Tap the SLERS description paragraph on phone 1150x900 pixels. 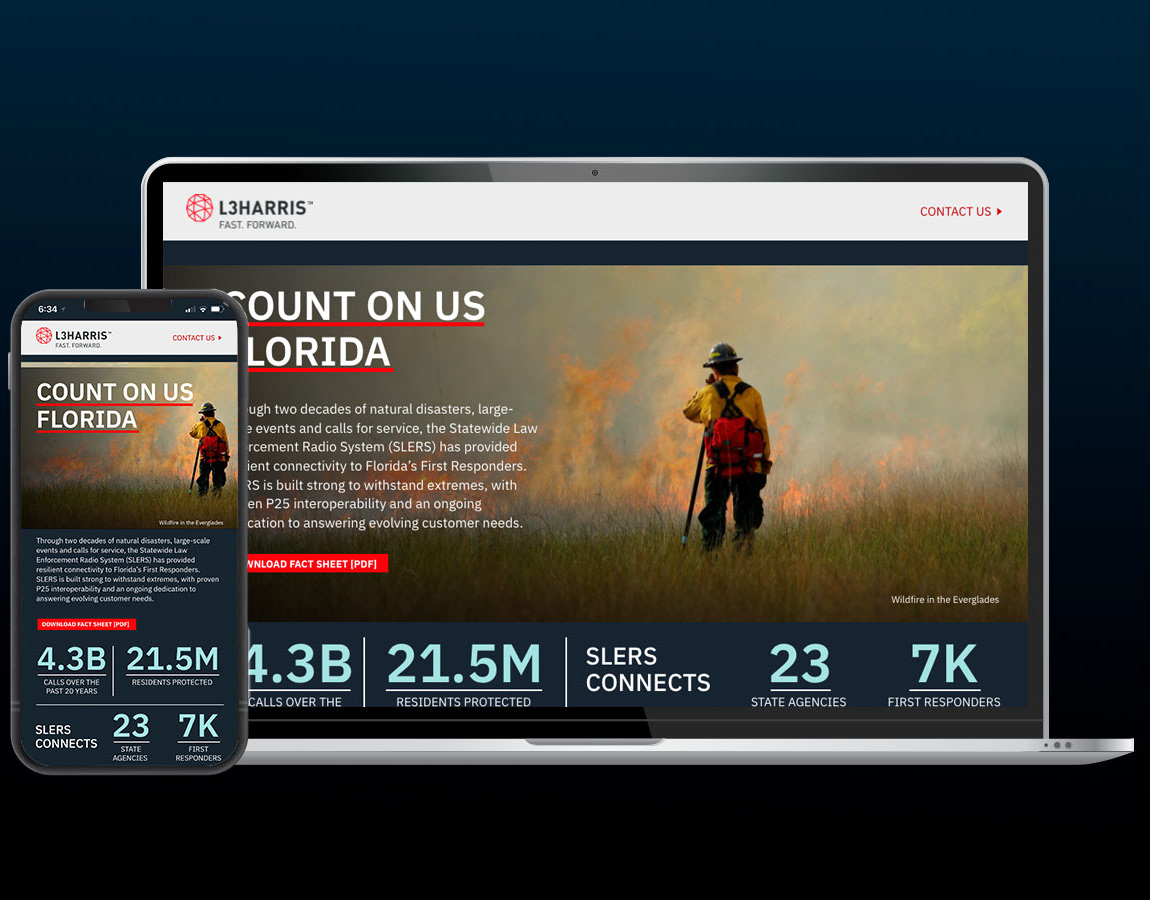click(128, 569)
